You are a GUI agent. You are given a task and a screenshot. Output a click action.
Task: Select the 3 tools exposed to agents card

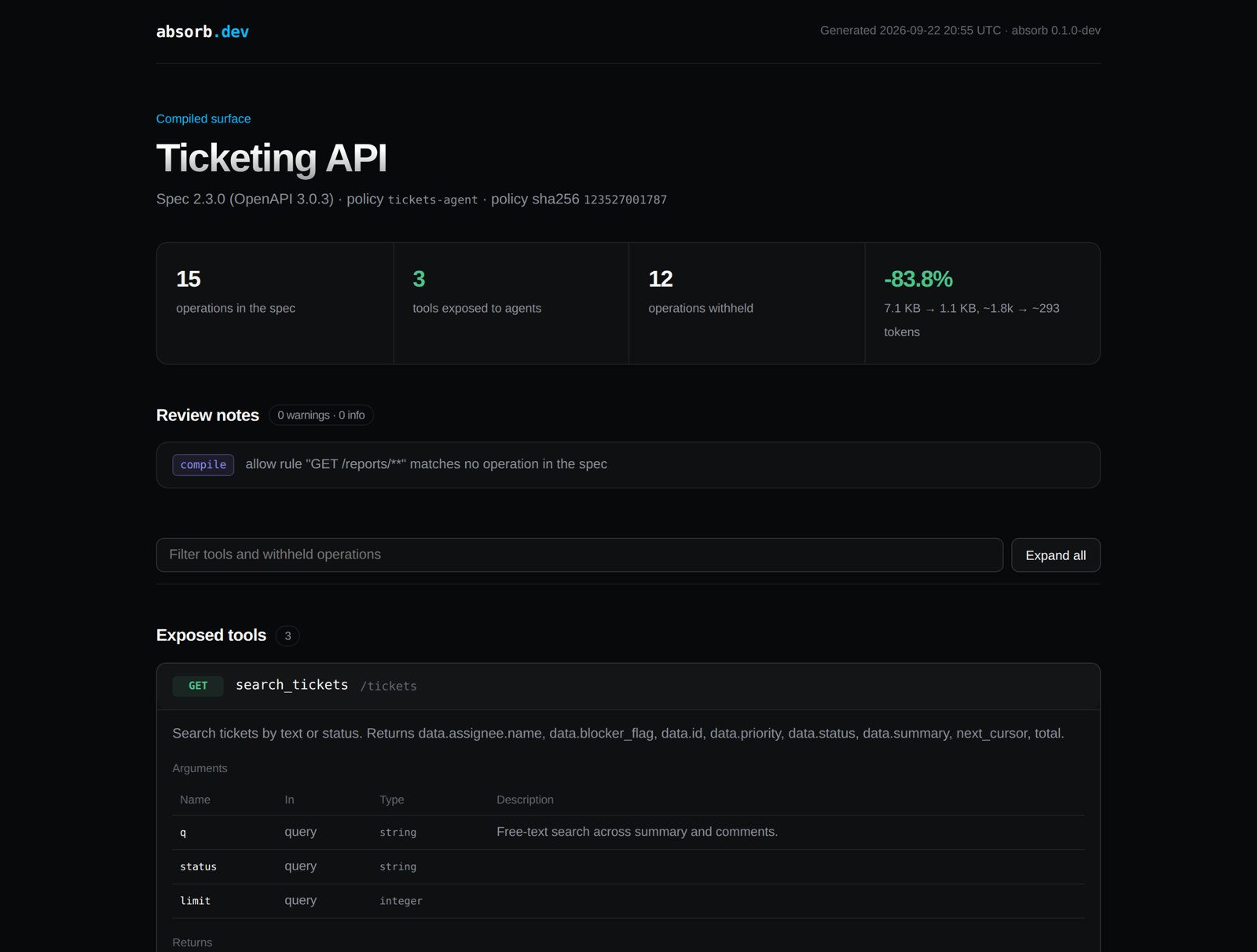[511, 303]
